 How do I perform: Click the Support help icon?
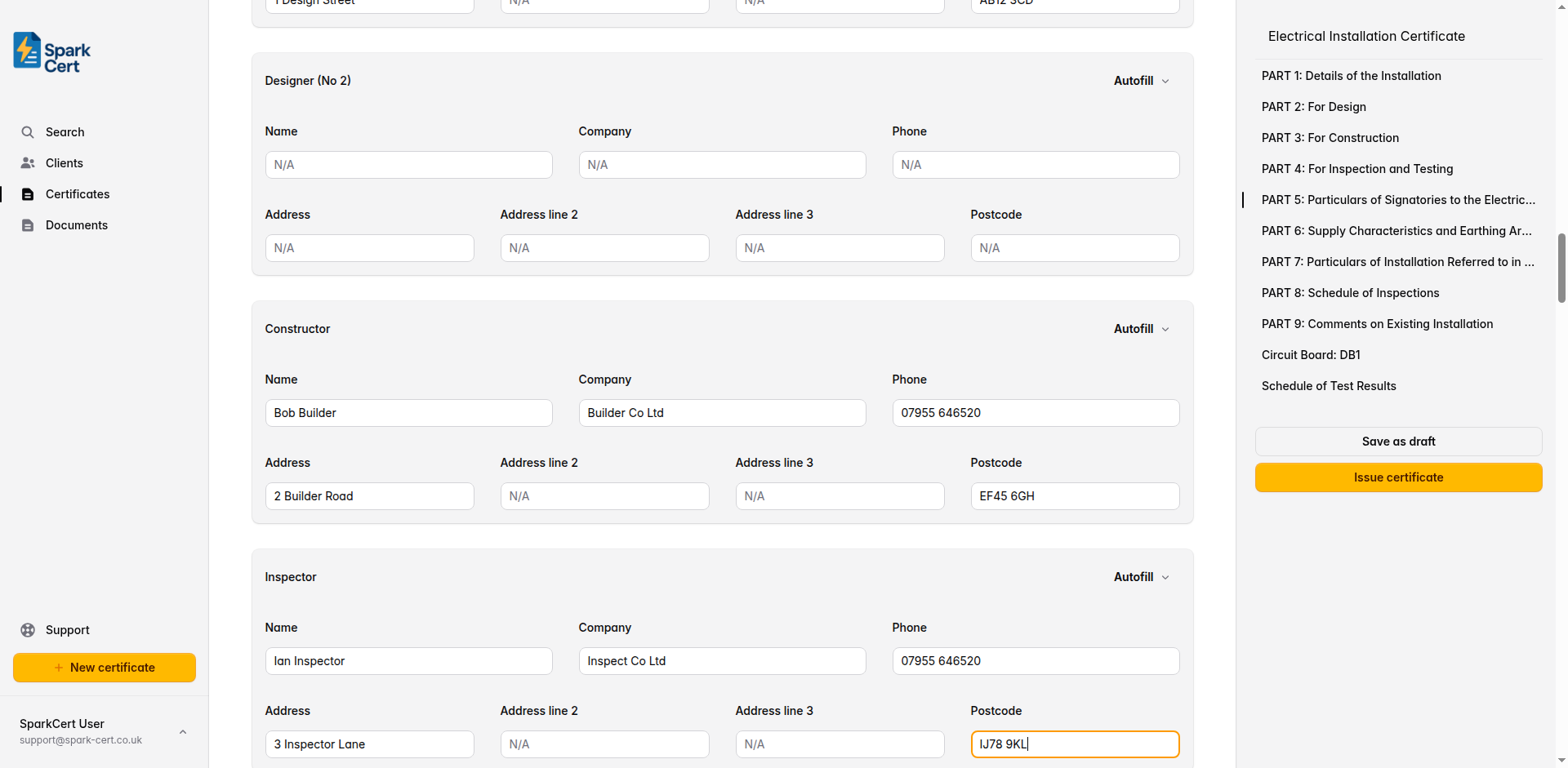pos(28,629)
